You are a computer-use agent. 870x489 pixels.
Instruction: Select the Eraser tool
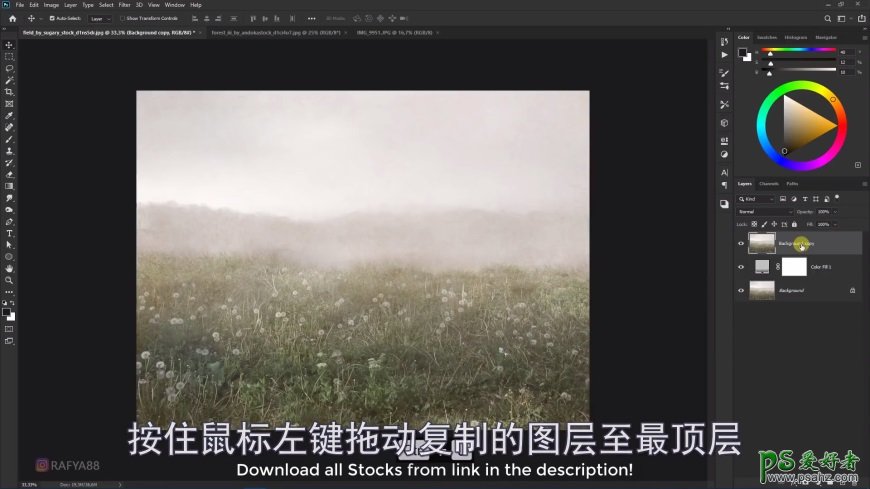[x=9, y=174]
